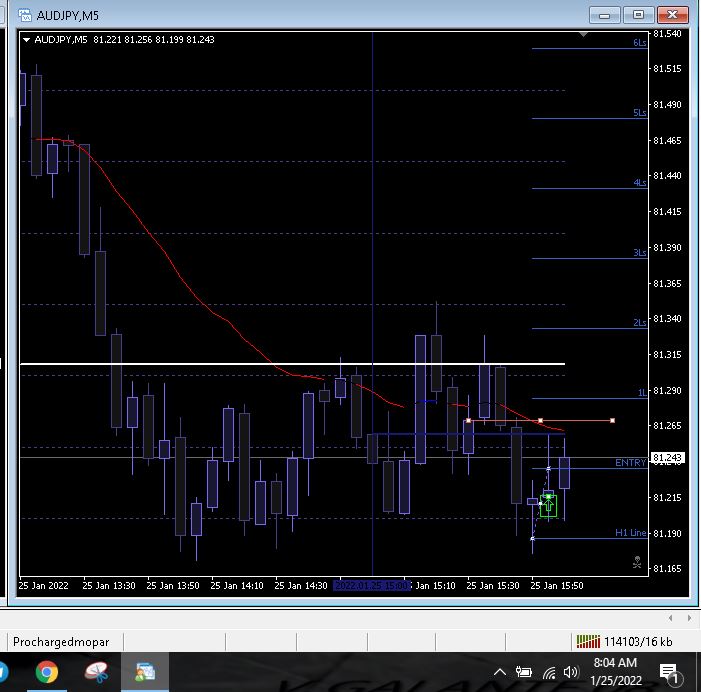This screenshot has height=692, width=701.
Task: Click the tab scroll right arrow
Action: tap(689, 618)
